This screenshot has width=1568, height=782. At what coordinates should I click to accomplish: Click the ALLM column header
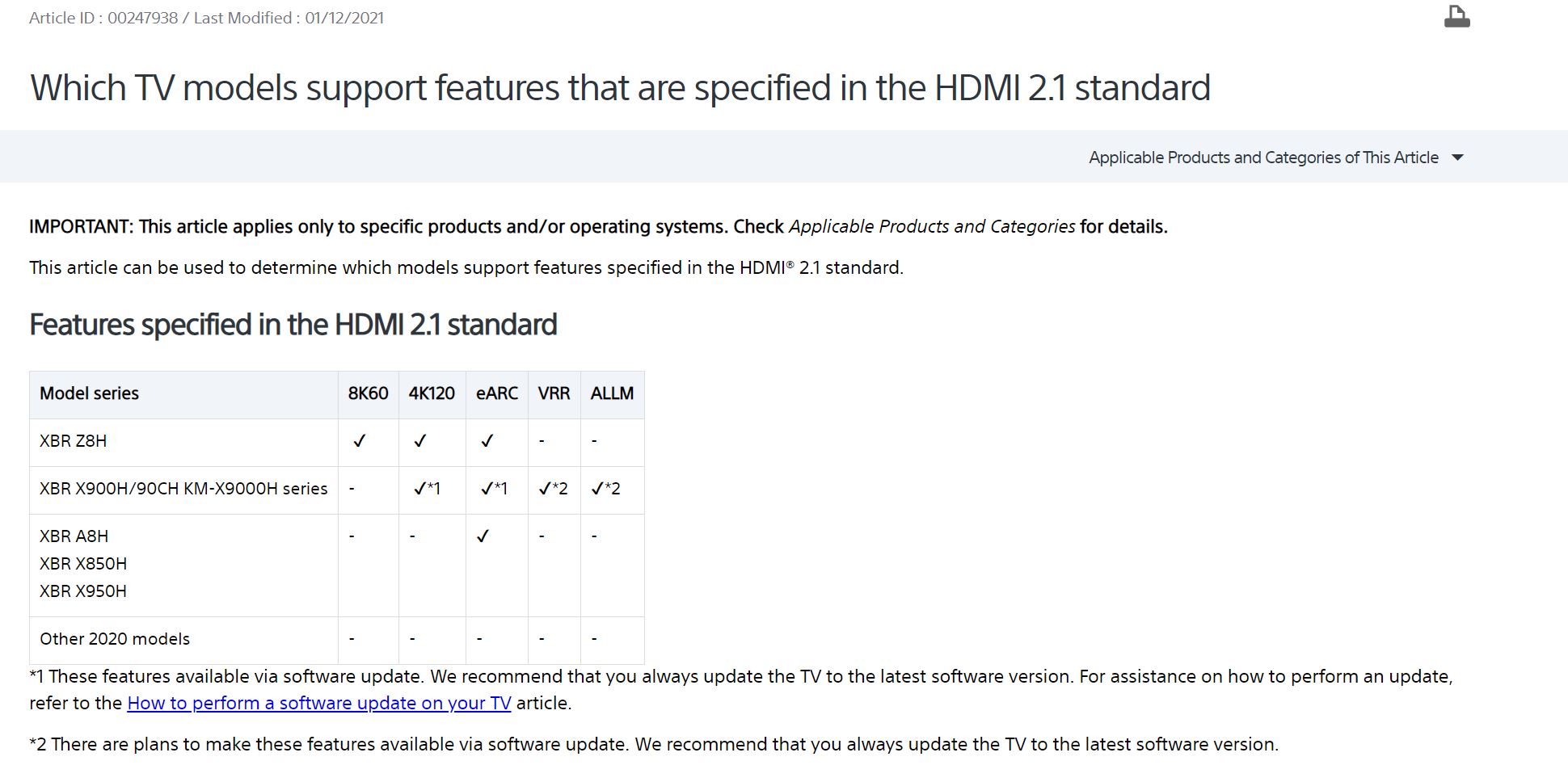point(612,394)
